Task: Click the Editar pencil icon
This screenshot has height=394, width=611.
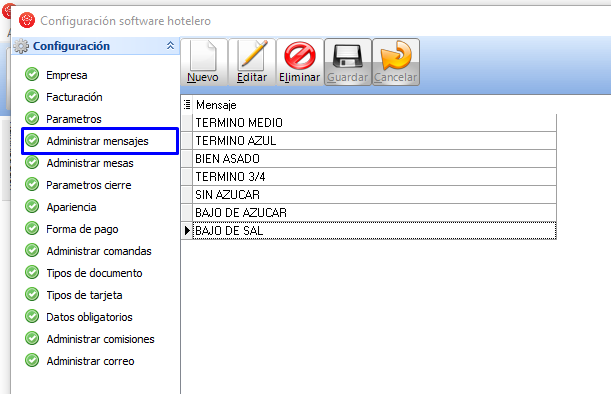Action: [252, 56]
